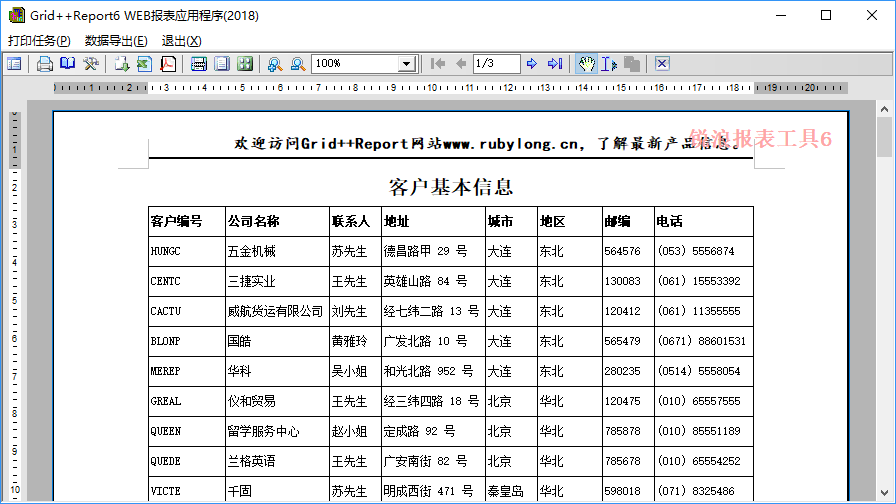This screenshot has width=896, height=504.
Task: Toggle the page thumbnail panel icon
Action: pyautogui.click(x=14, y=64)
